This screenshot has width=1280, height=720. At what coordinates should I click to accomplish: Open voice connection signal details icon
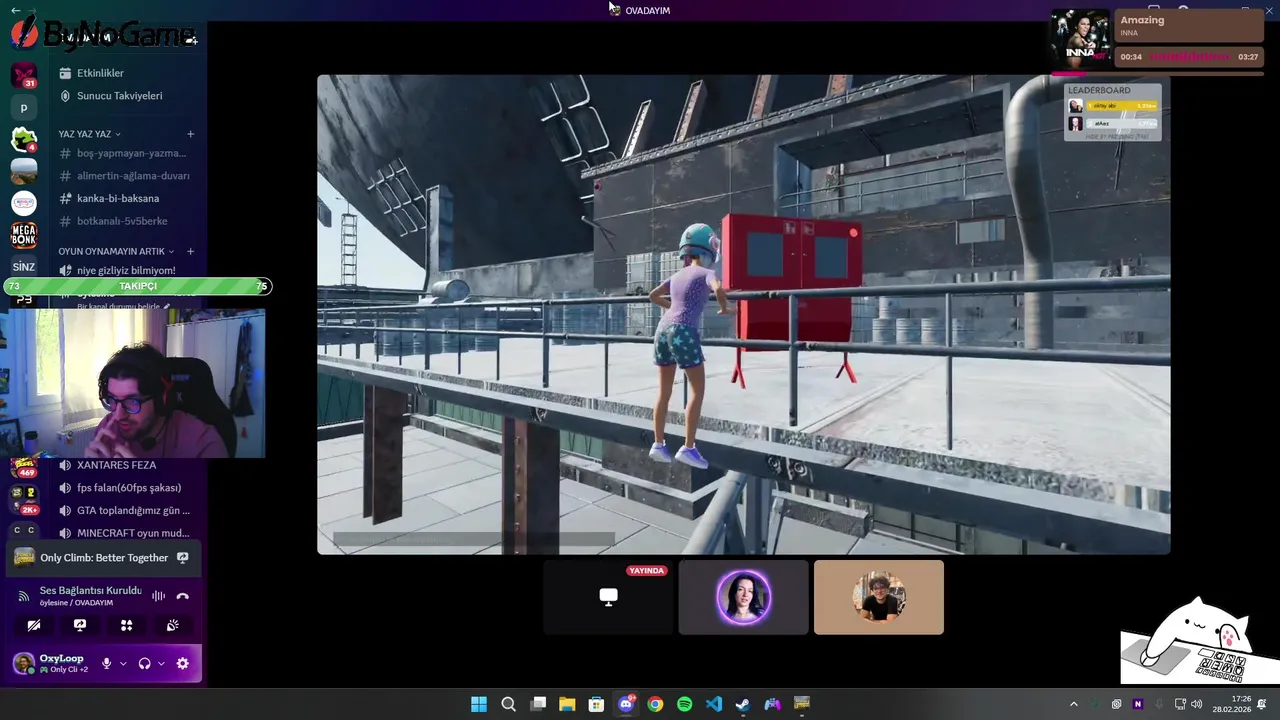pyautogui.click(x=25, y=596)
